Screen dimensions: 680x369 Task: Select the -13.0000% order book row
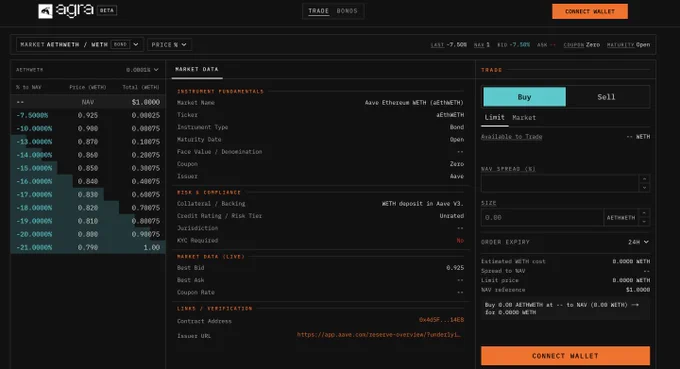(x=88, y=142)
